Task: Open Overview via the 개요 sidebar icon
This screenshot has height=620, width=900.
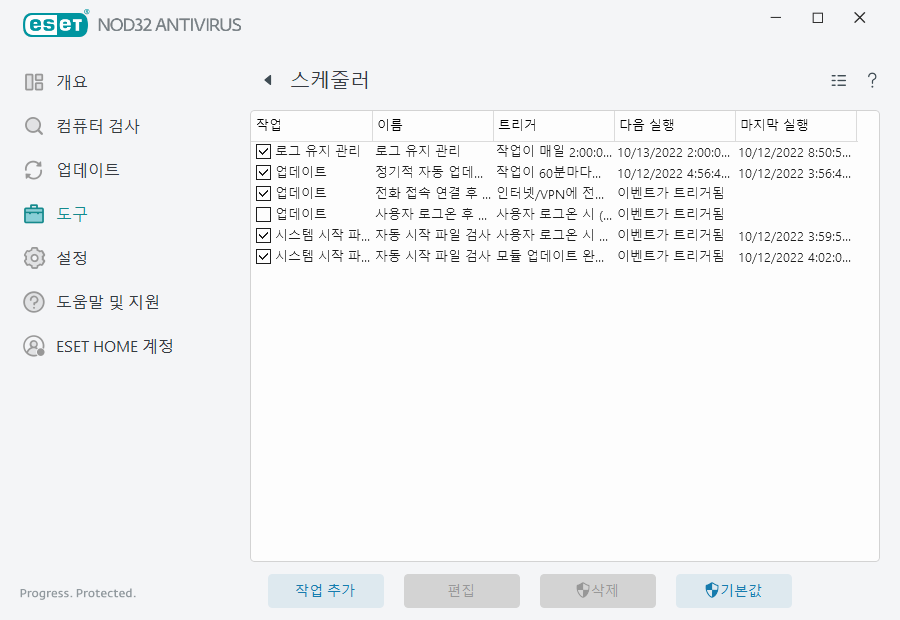Action: point(33,81)
